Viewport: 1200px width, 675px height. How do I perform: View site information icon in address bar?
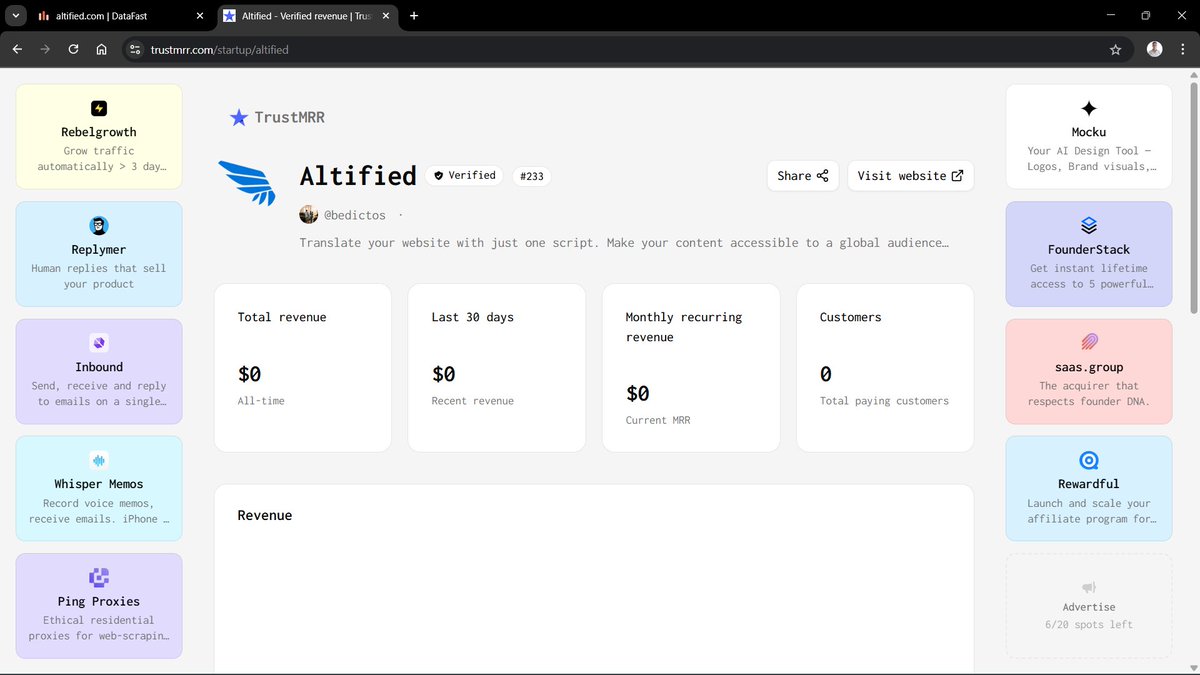pyautogui.click(x=135, y=49)
